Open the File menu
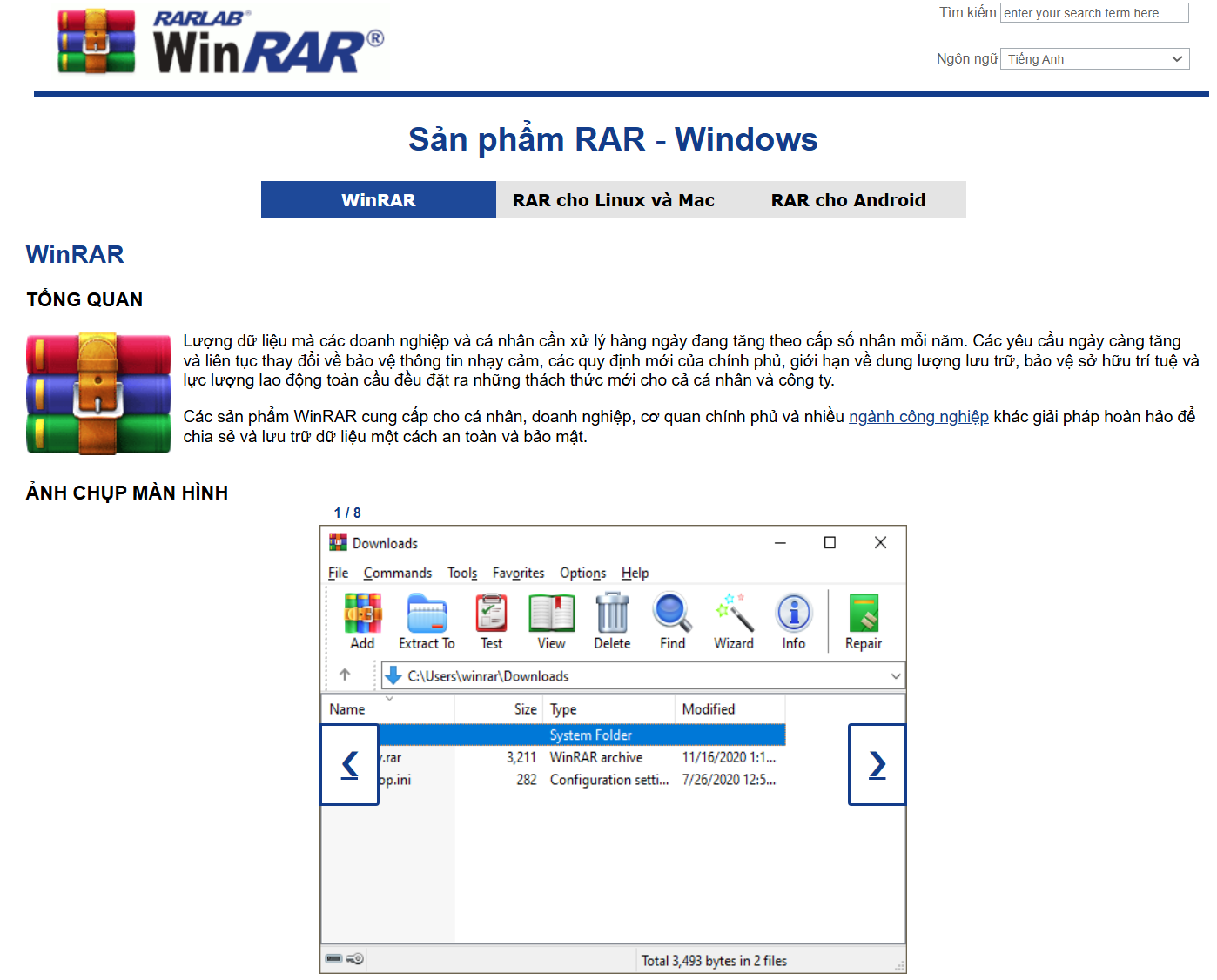Viewport: 1217px width, 980px height. [x=339, y=573]
